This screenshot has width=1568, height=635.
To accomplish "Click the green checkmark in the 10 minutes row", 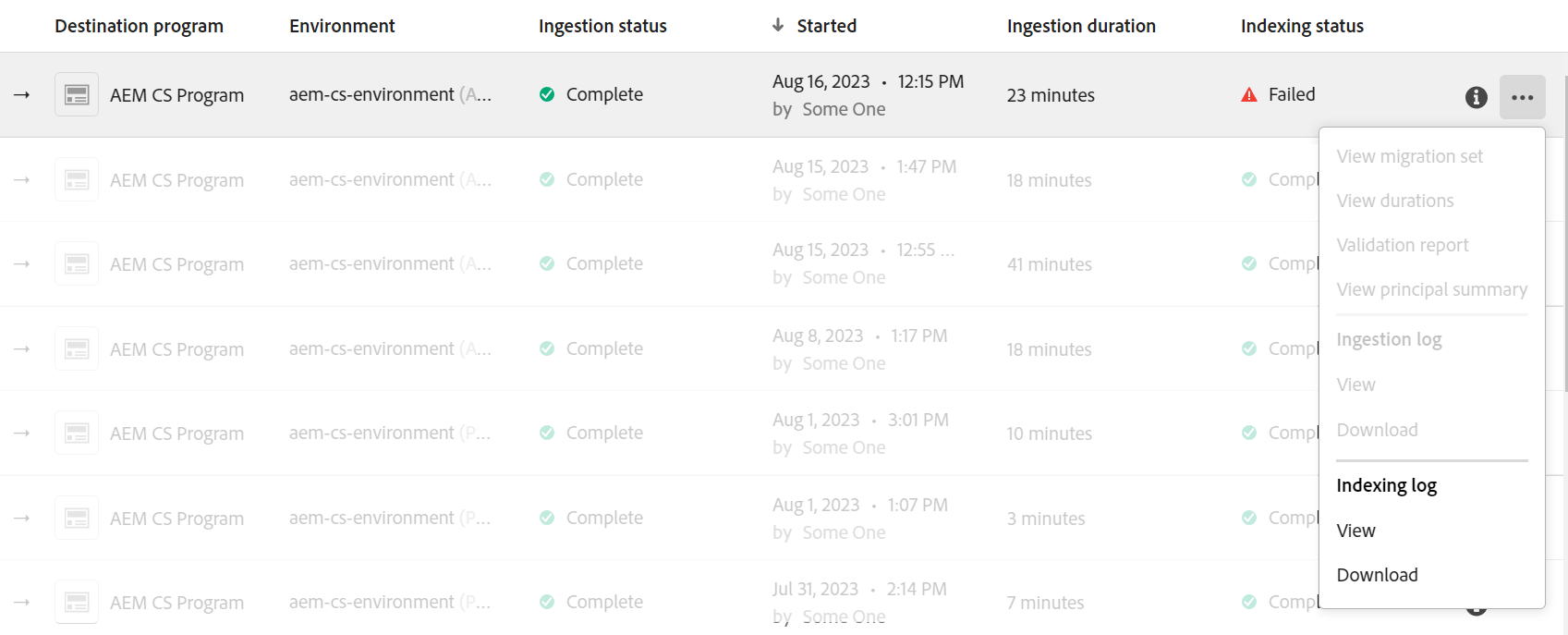I will pyautogui.click(x=547, y=433).
